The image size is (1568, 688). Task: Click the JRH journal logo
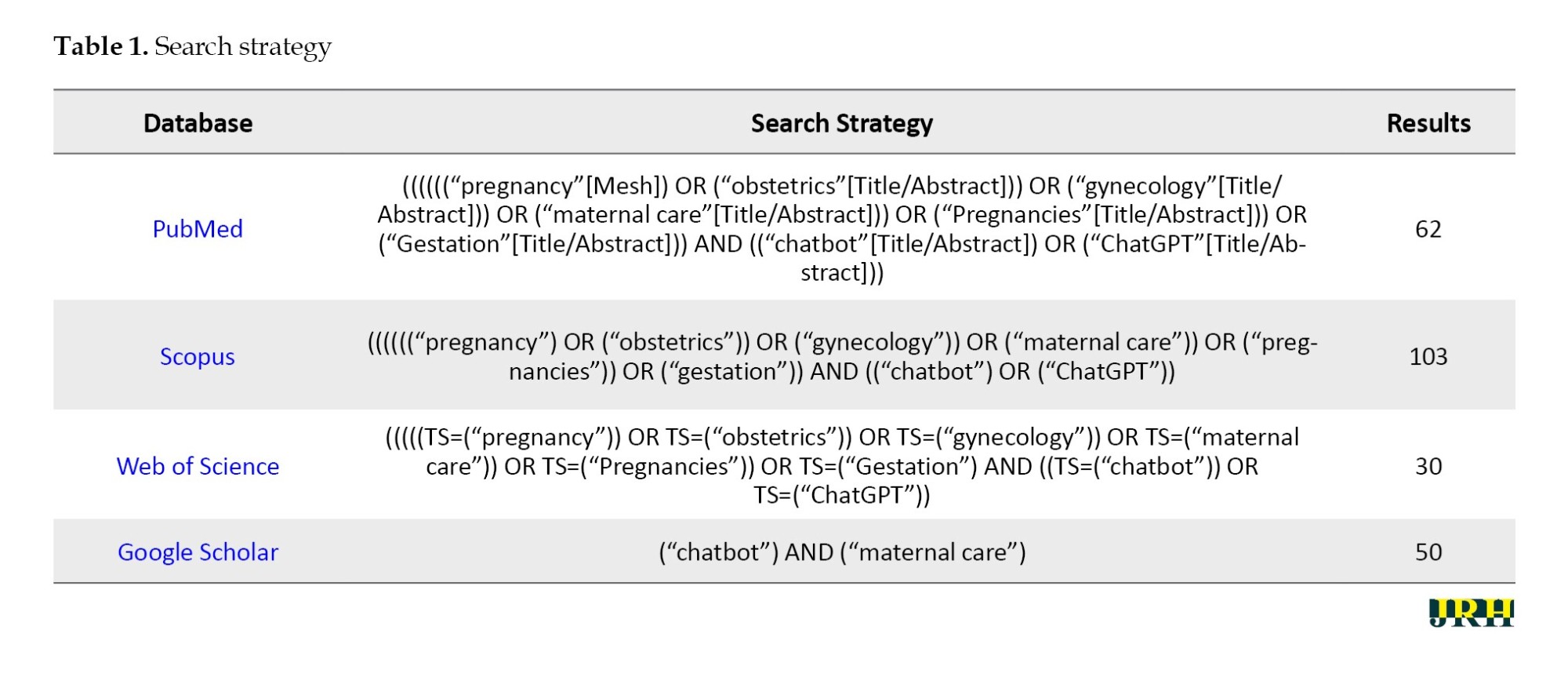[x=1471, y=613]
